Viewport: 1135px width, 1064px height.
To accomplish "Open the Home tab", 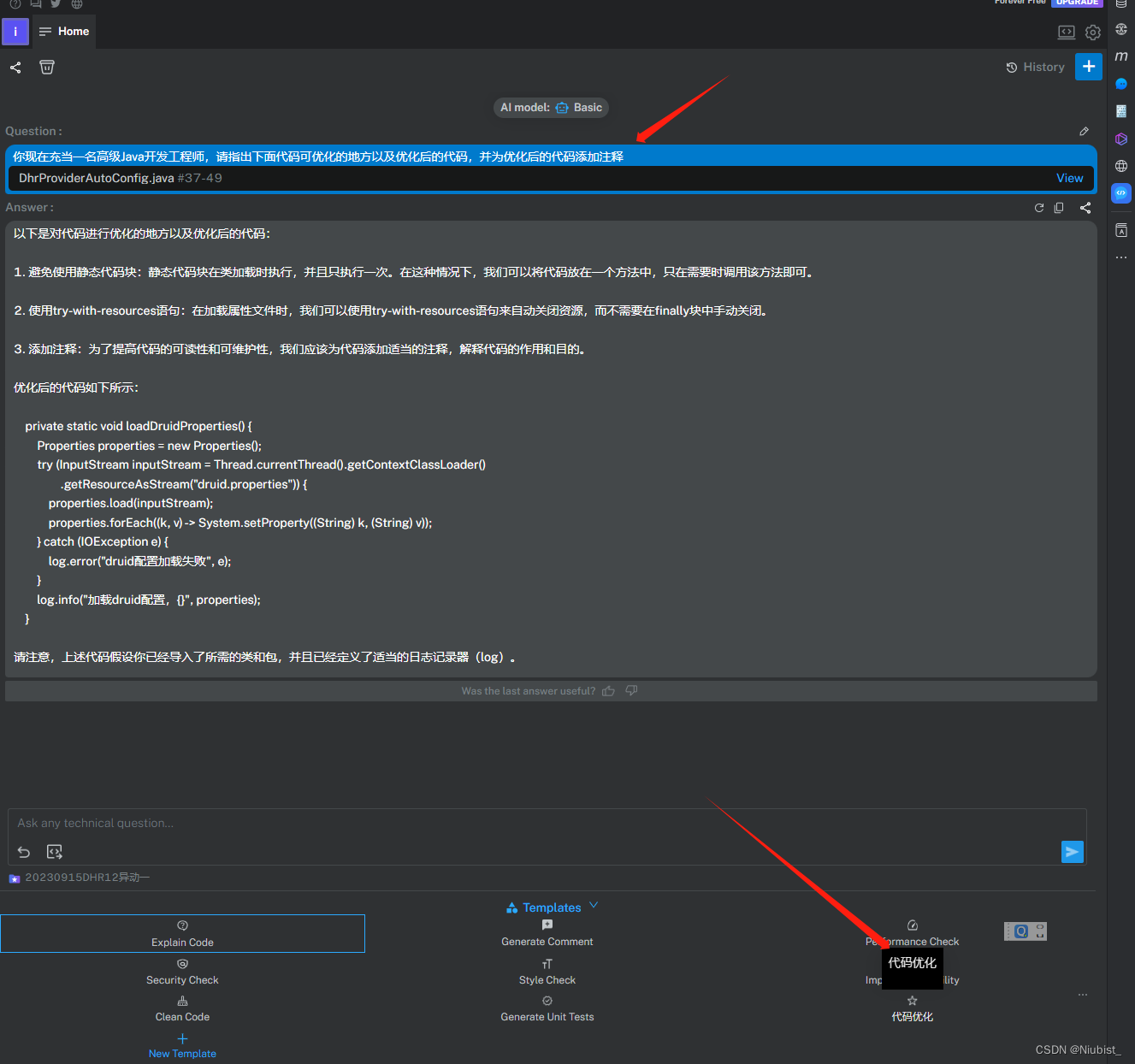I will [64, 32].
